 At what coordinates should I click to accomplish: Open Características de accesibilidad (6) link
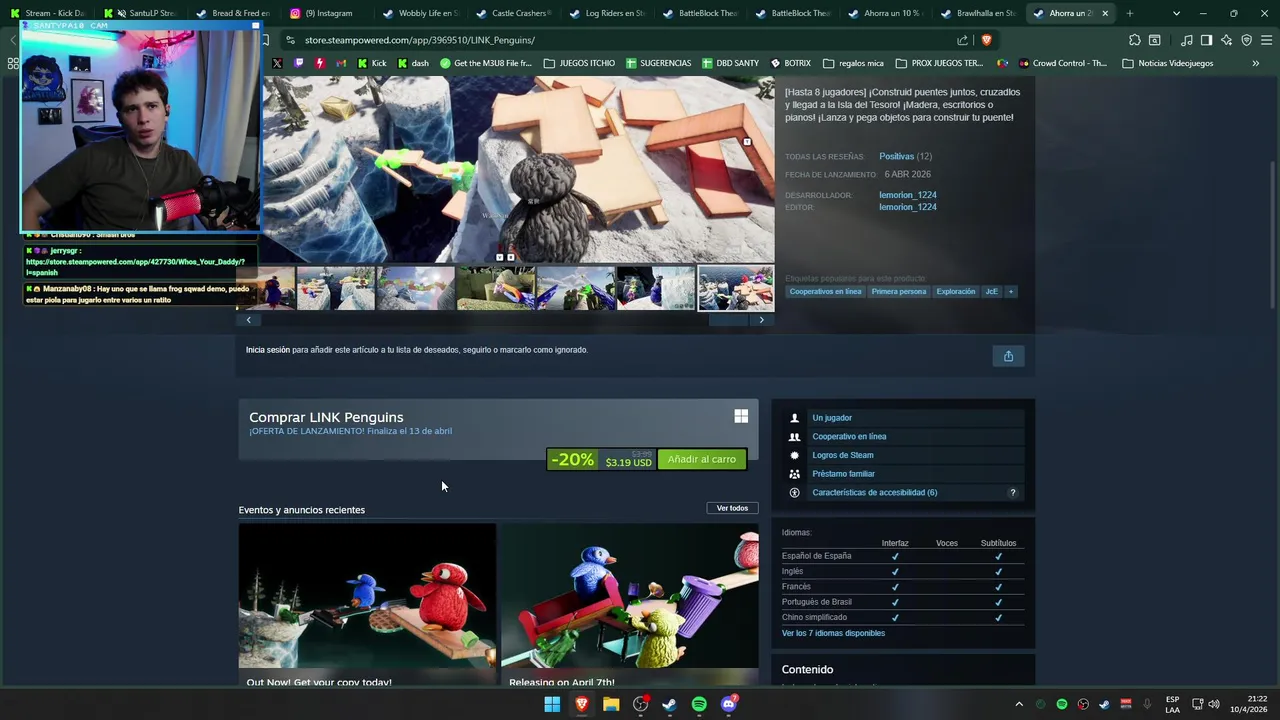pyautogui.click(x=875, y=493)
